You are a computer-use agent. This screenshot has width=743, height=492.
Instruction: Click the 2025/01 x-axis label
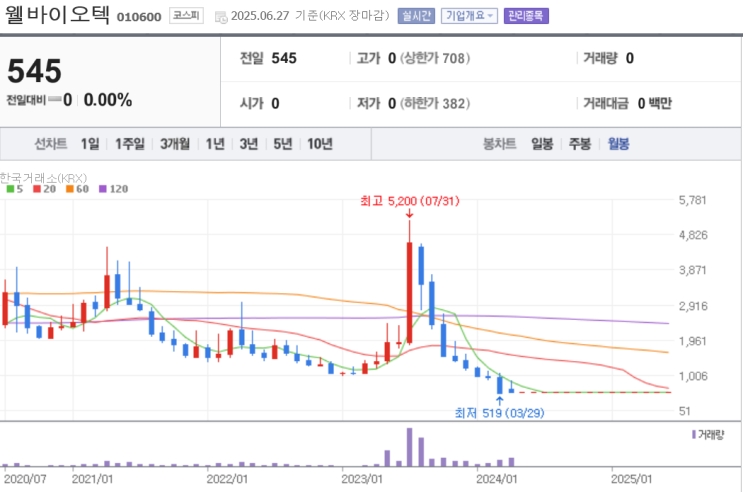click(x=631, y=479)
